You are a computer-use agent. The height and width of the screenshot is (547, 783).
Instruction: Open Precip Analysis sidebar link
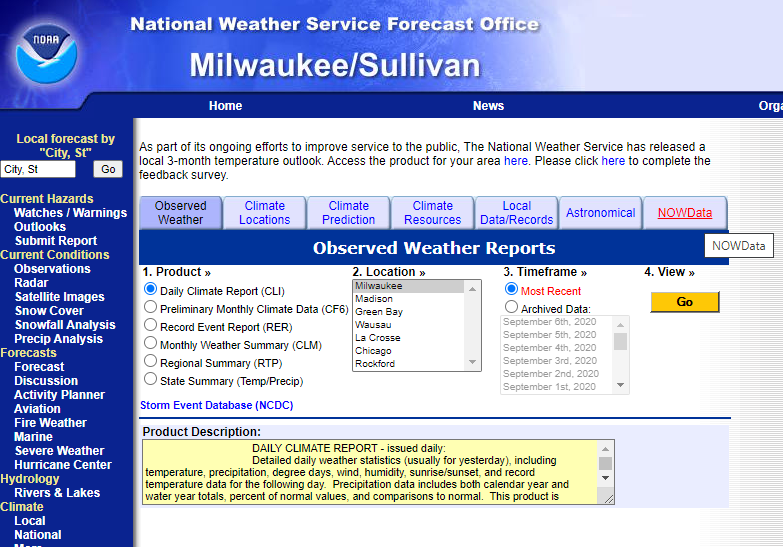coord(58,339)
